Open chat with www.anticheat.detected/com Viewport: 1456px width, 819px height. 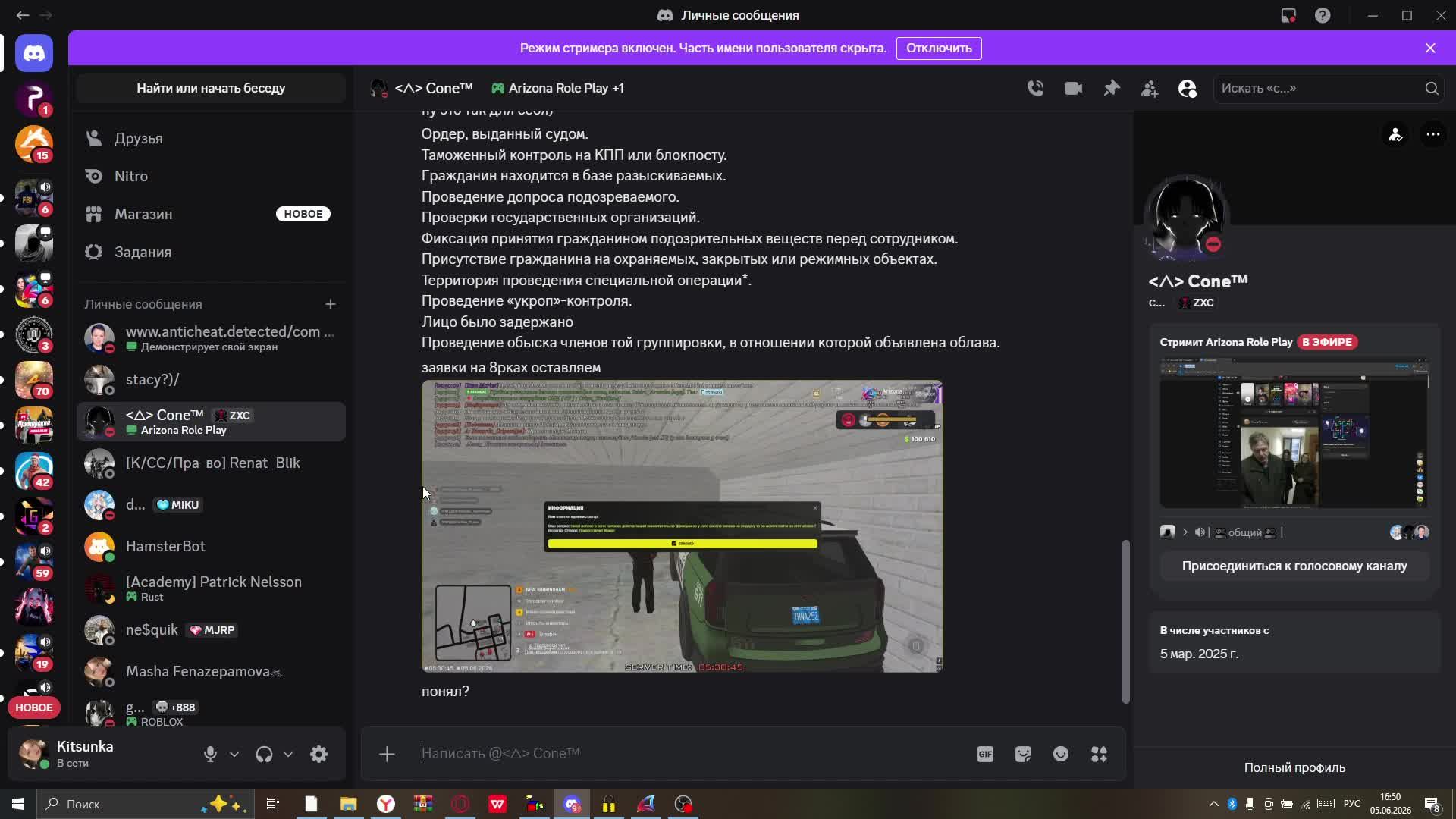click(x=211, y=338)
